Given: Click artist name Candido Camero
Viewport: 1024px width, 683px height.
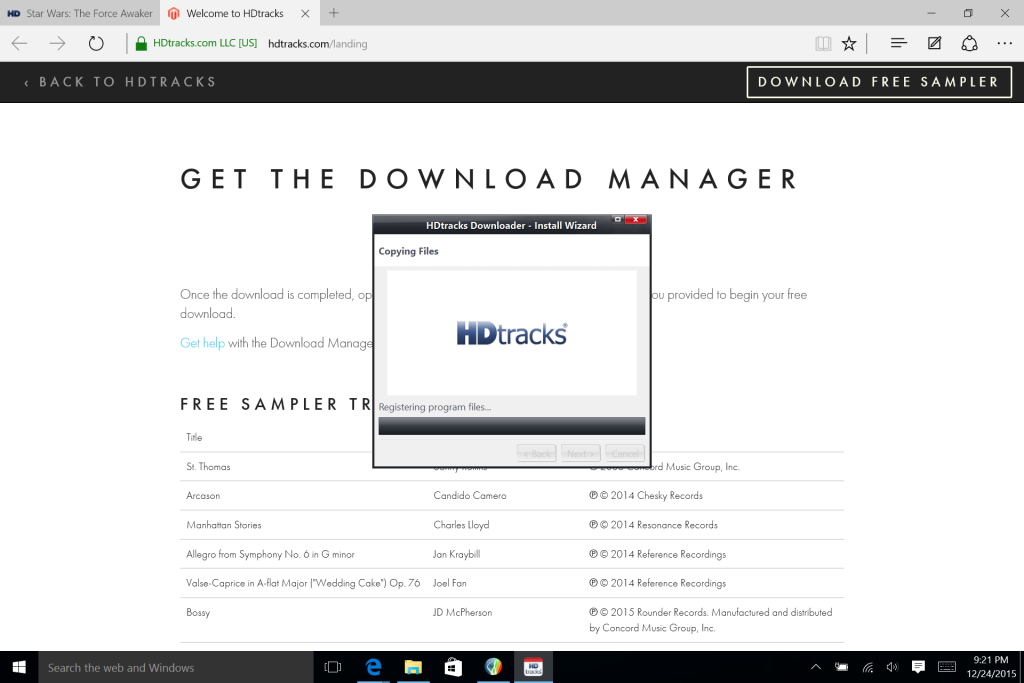Looking at the screenshot, I should (470, 496).
